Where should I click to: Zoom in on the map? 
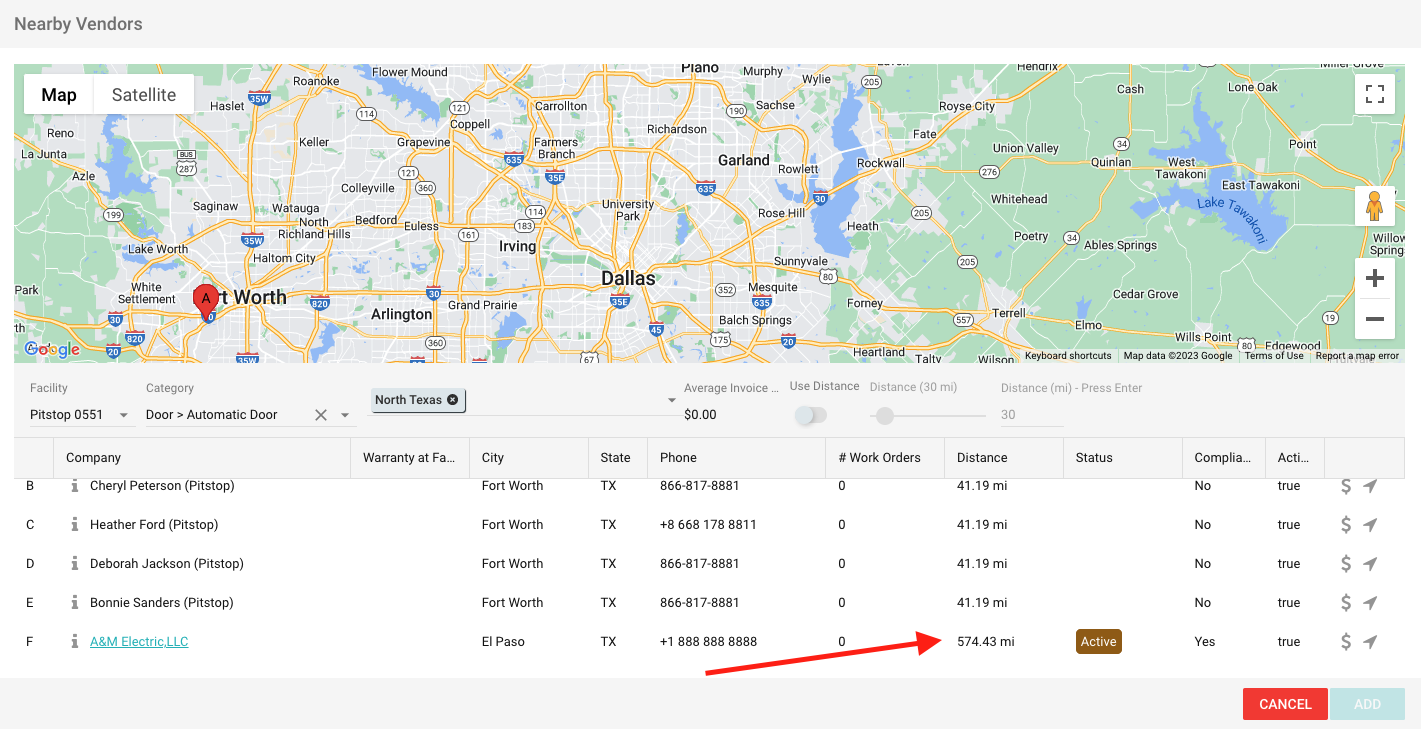click(1375, 278)
